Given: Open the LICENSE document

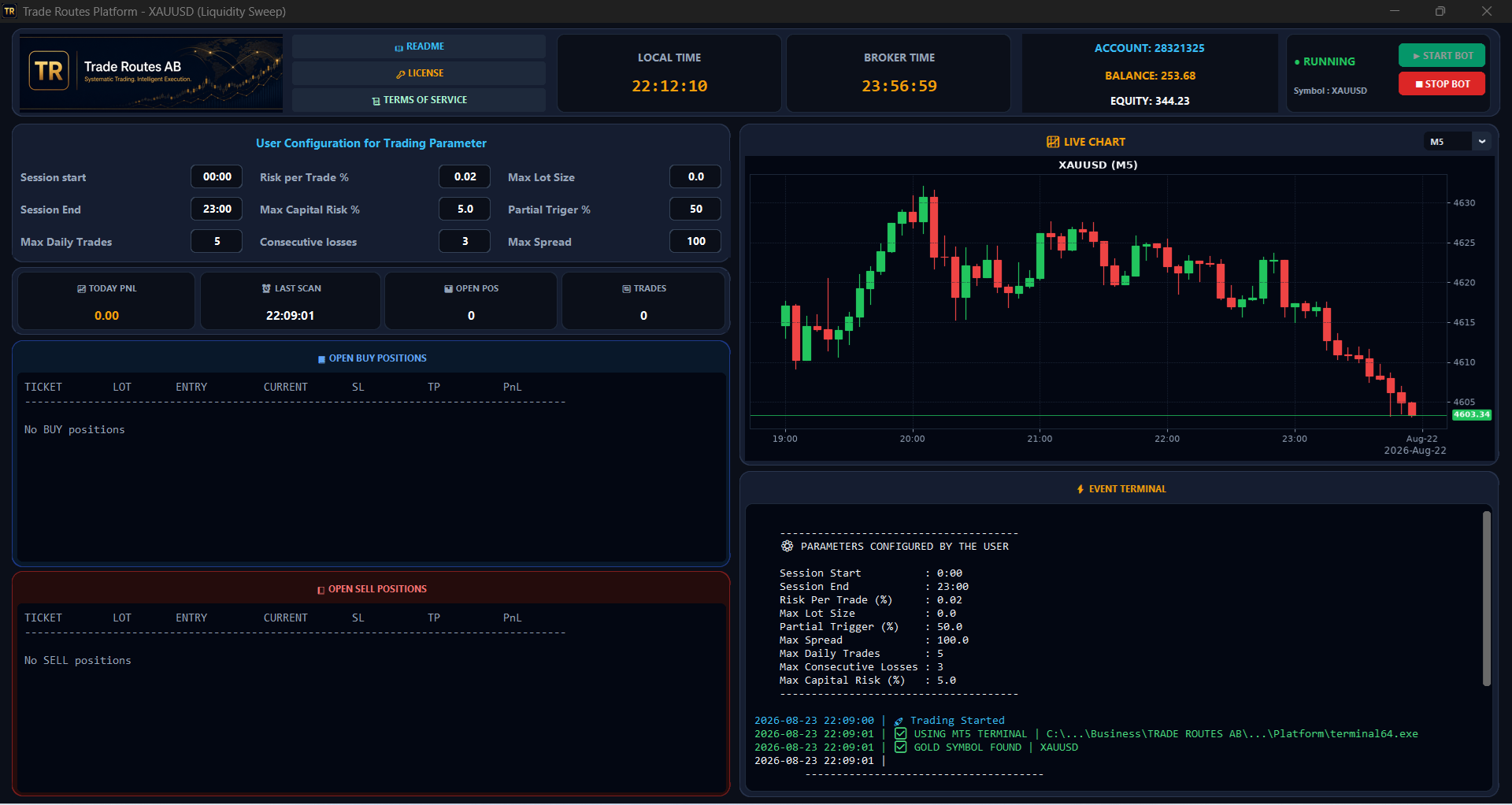Looking at the screenshot, I should click(419, 73).
